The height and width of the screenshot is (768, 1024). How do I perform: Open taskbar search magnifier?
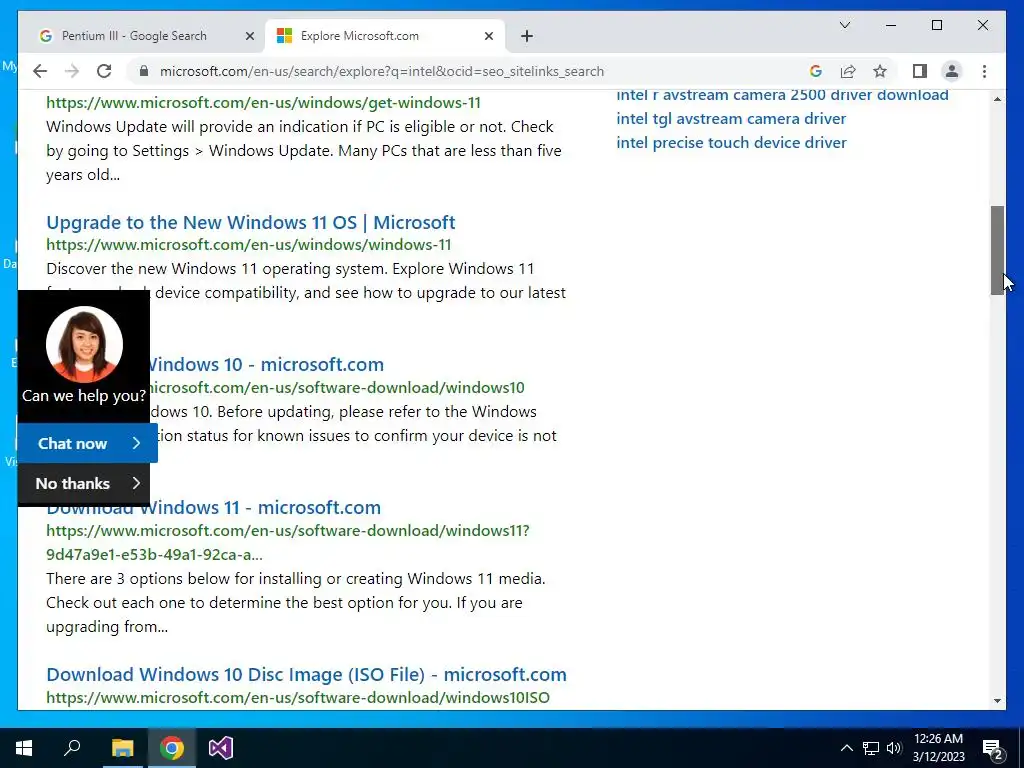pyautogui.click(x=72, y=748)
